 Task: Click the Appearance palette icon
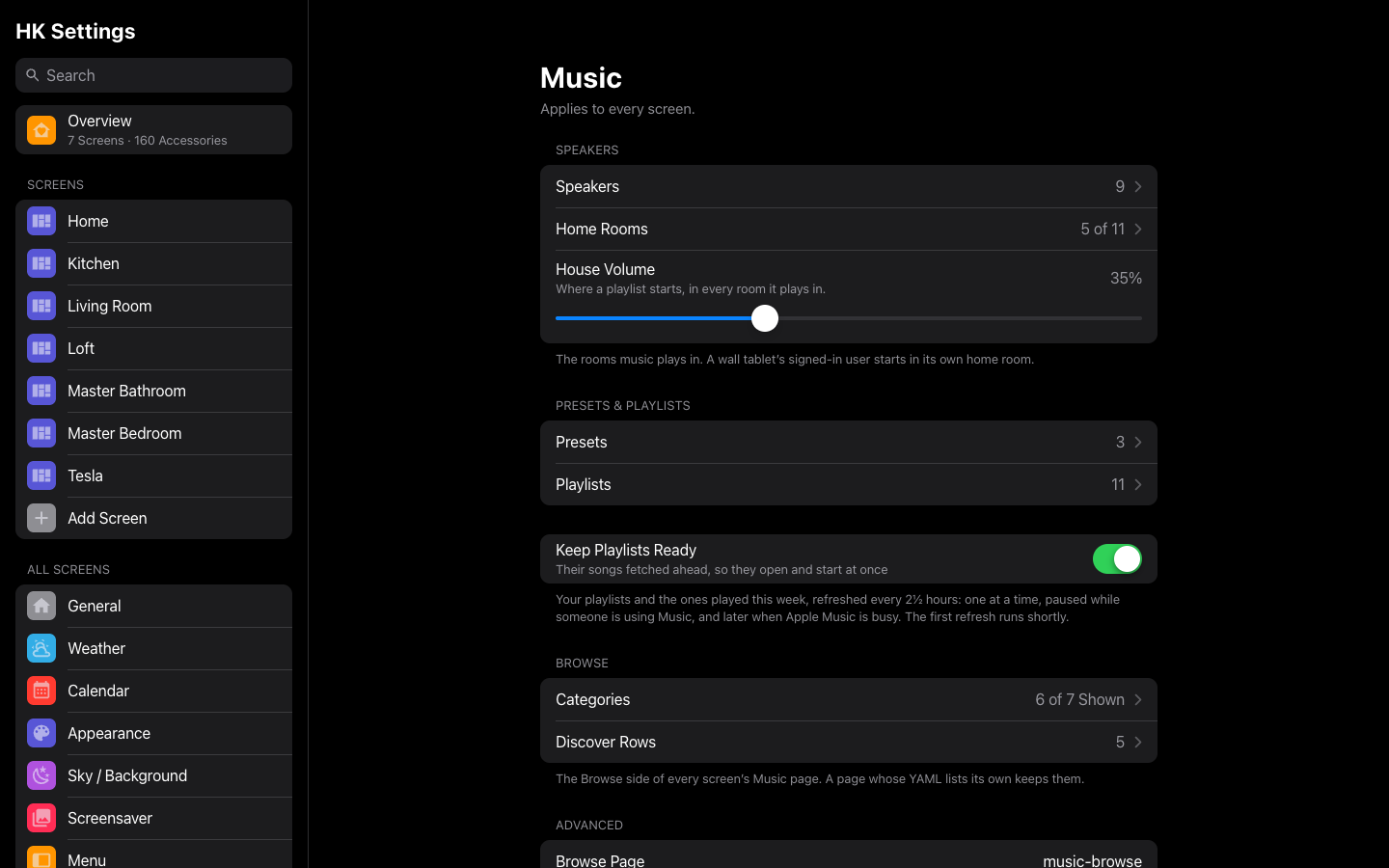41,733
